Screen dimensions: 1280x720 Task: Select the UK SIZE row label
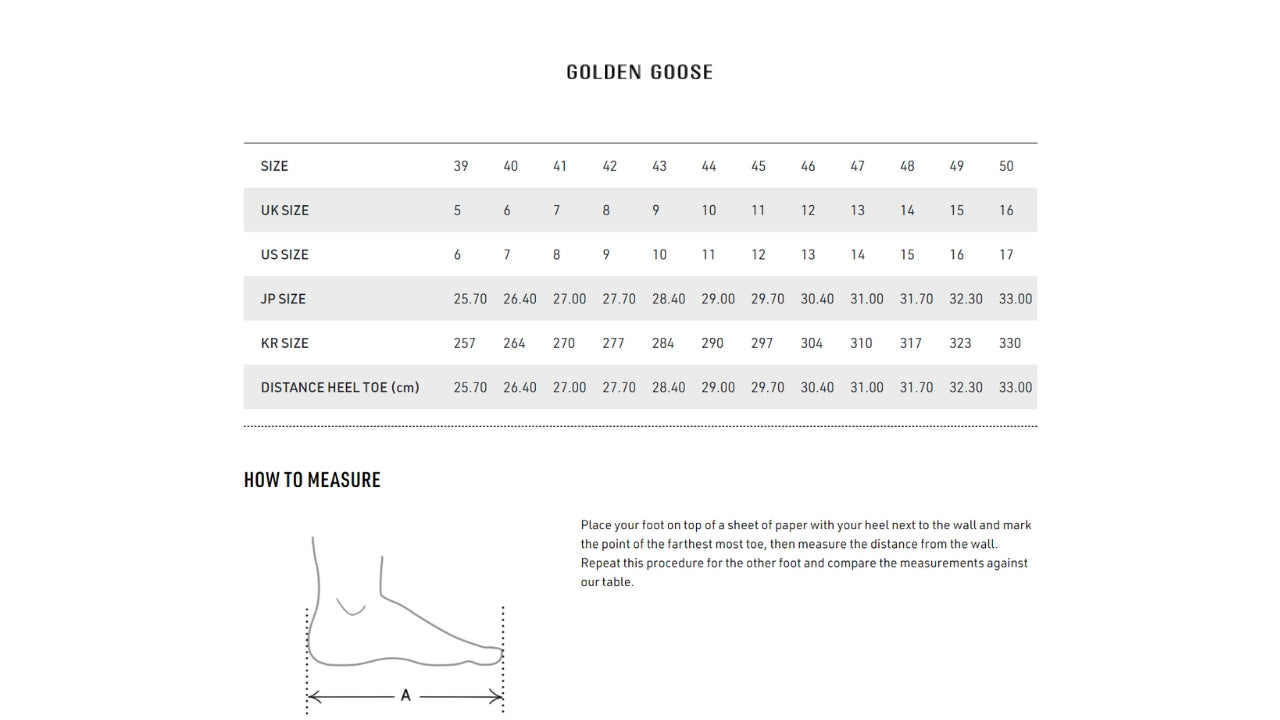coord(285,210)
